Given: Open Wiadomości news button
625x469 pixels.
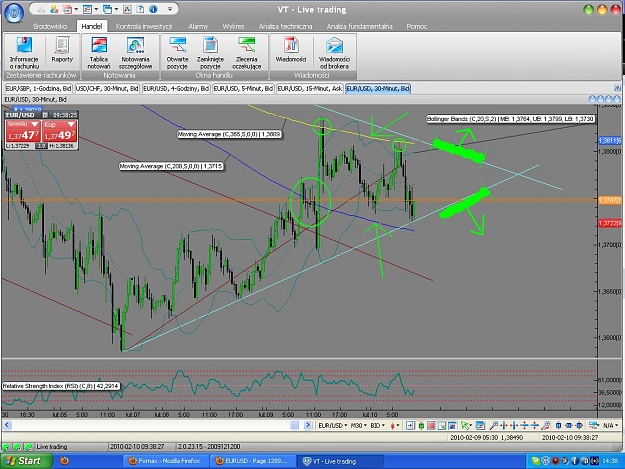Looking at the screenshot, I should tap(291, 50).
